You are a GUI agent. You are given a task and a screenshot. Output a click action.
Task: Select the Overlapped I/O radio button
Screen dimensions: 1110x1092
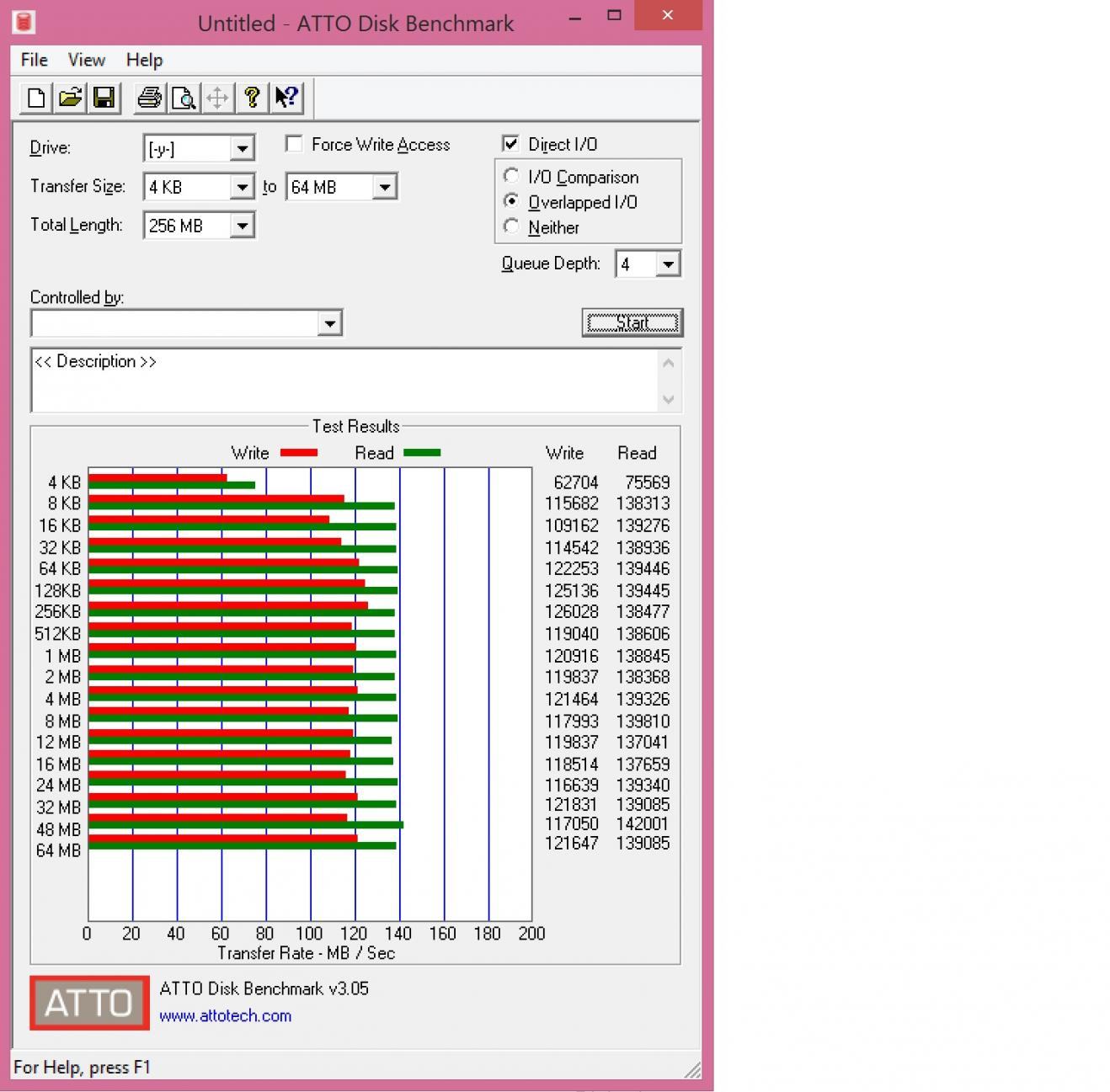[x=511, y=201]
